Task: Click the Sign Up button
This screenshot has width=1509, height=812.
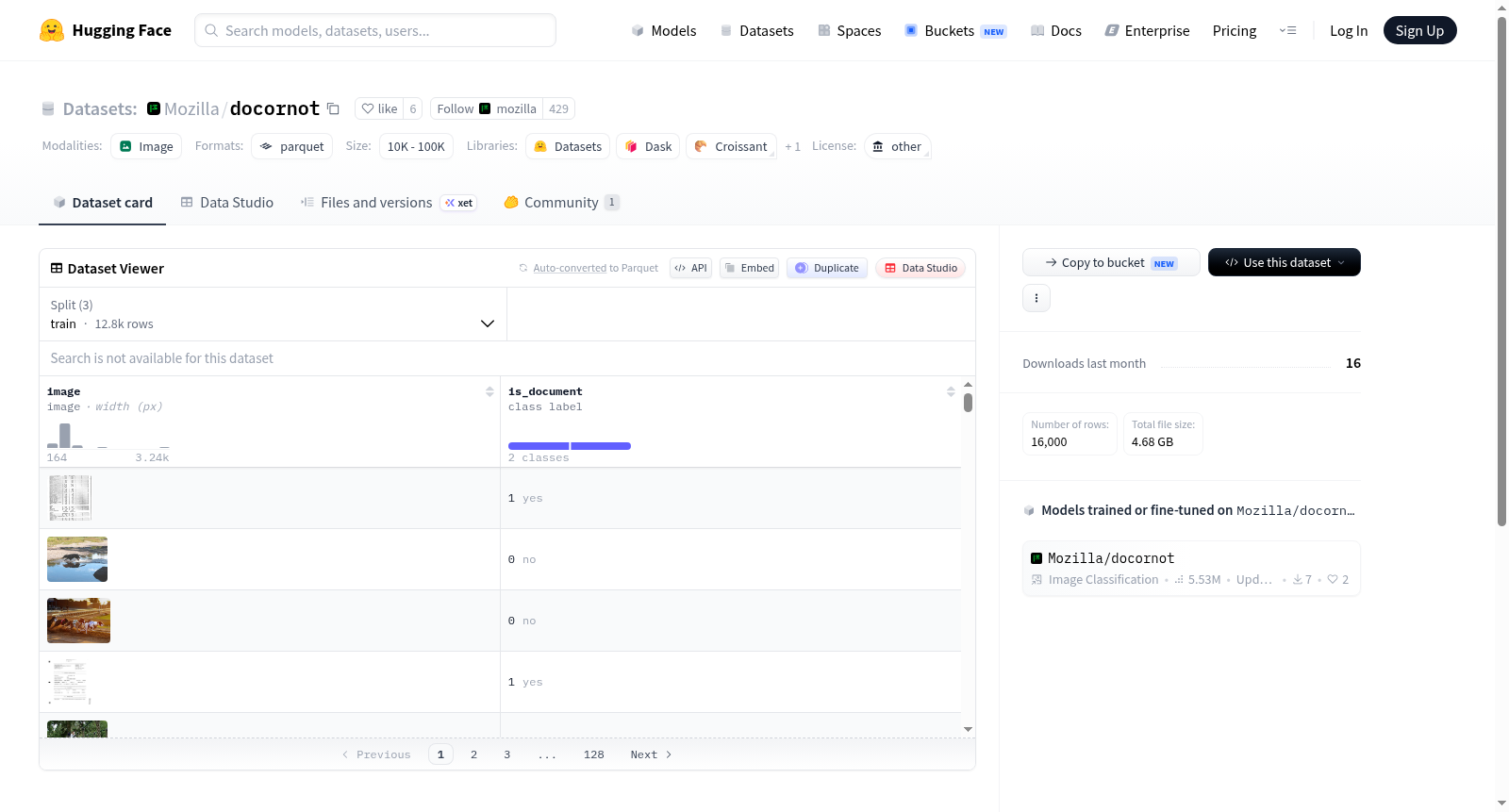Action: pos(1419,30)
